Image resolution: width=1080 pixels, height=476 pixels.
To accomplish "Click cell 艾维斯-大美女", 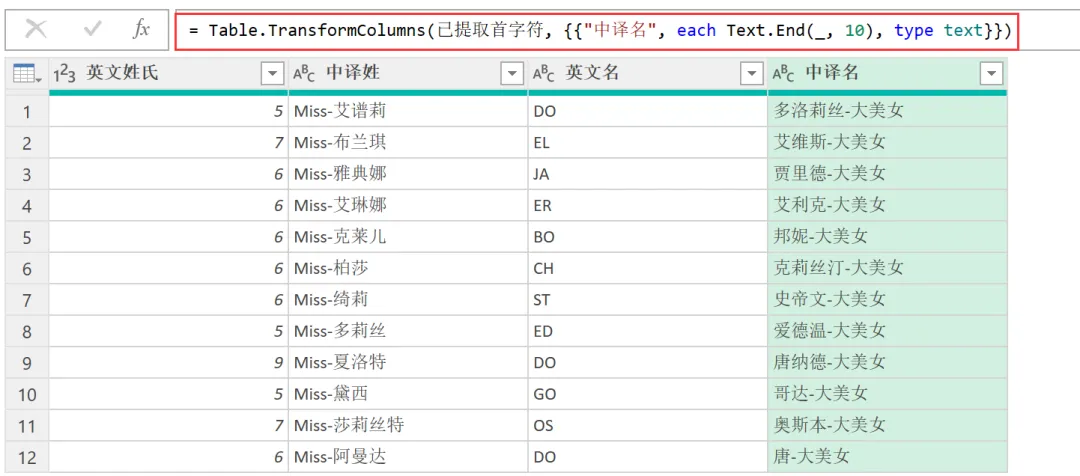I will 887,143.
